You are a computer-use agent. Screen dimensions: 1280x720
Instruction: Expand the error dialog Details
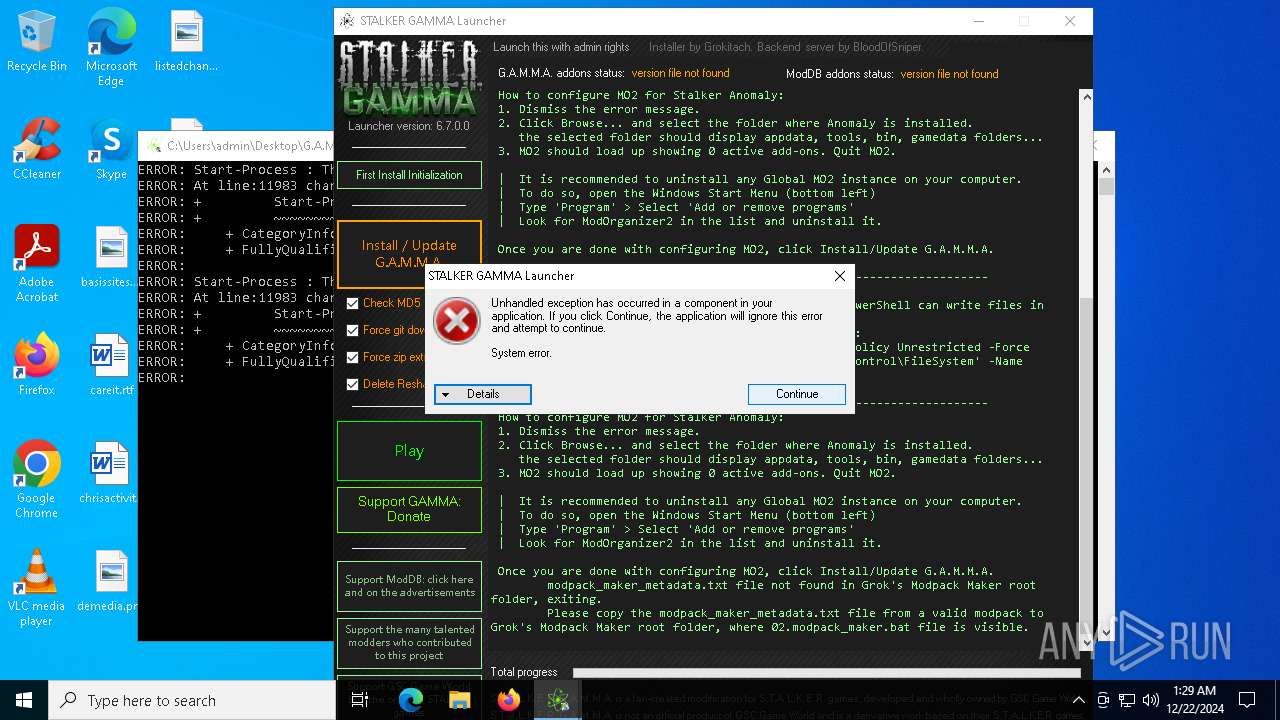click(483, 394)
